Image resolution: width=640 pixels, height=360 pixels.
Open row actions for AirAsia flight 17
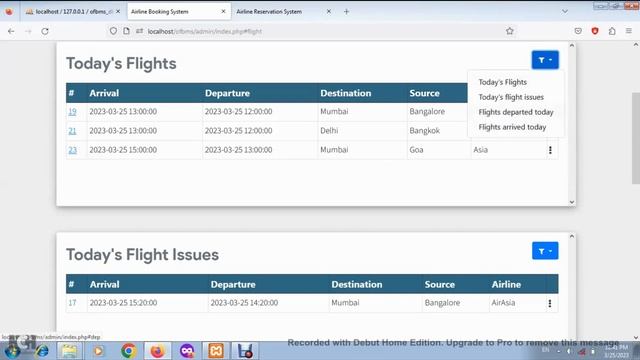tap(550, 303)
